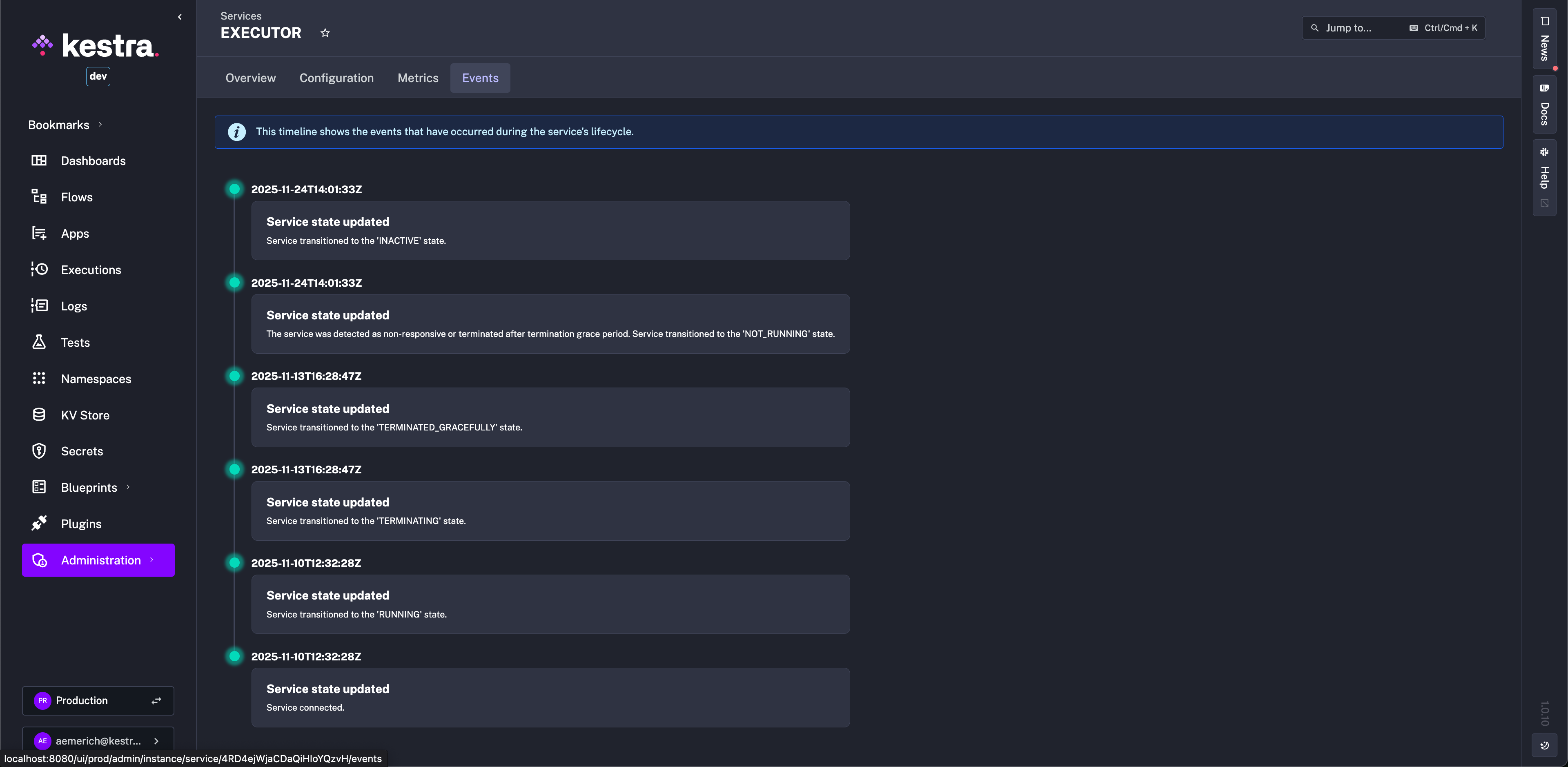Open Tests flask icon
Image resolution: width=1568 pixels, height=767 pixels.
coord(39,342)
